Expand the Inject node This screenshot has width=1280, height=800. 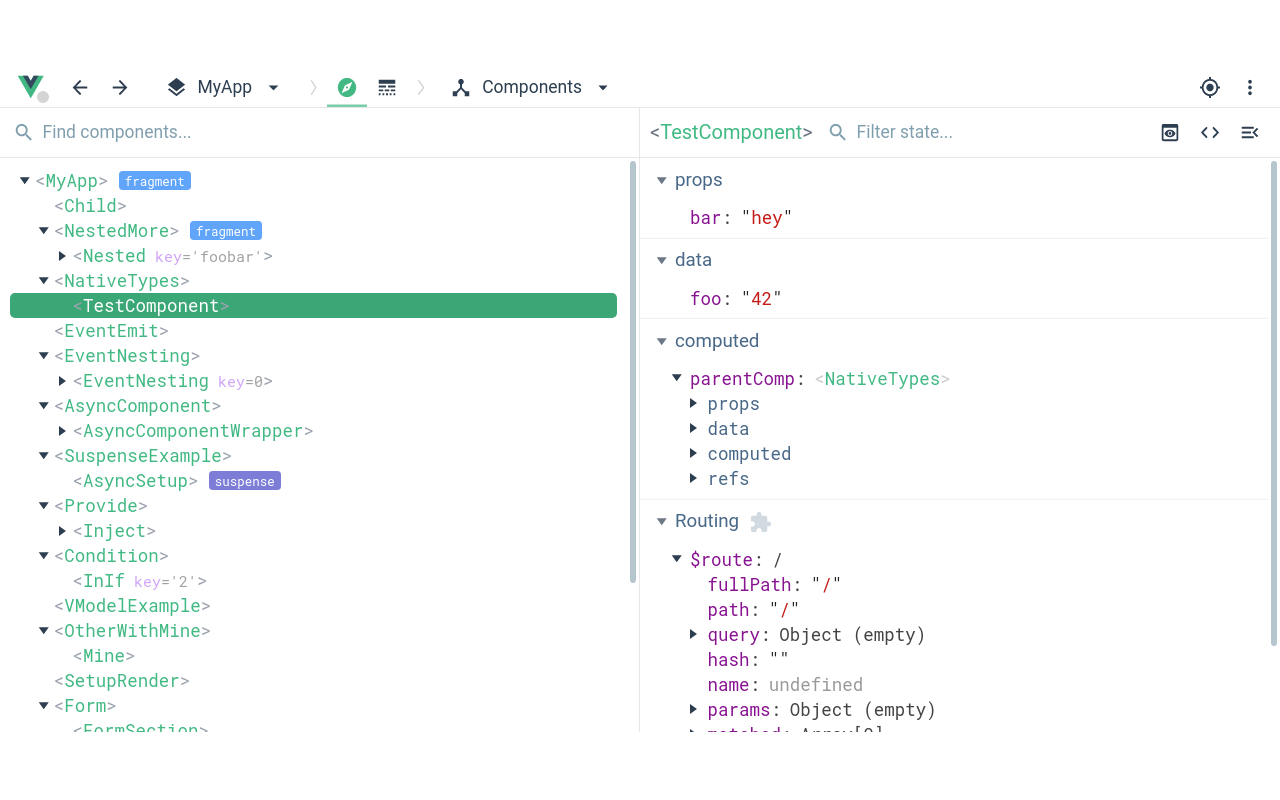tap(62, 531)
